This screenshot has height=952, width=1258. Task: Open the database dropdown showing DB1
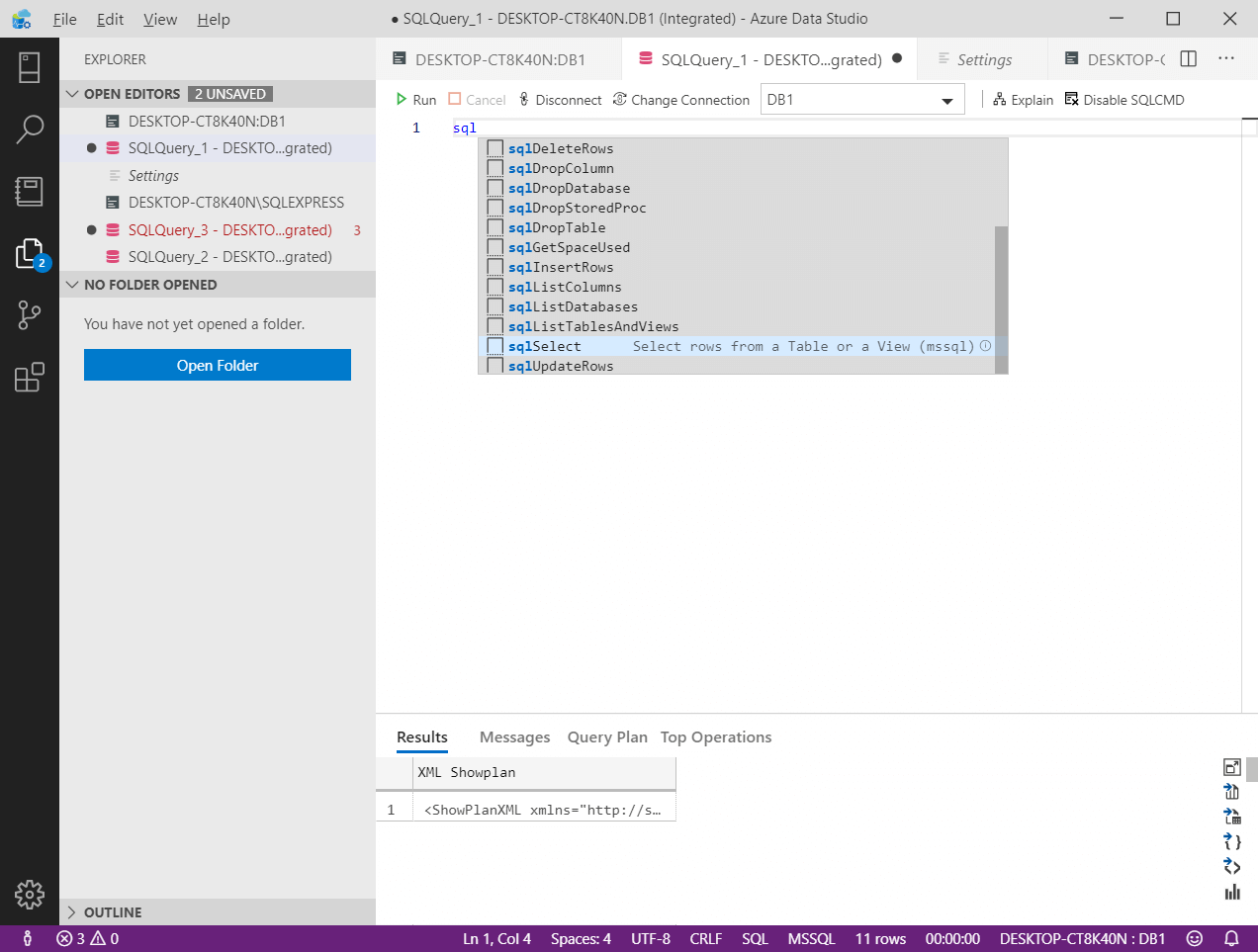pos(862,100)
